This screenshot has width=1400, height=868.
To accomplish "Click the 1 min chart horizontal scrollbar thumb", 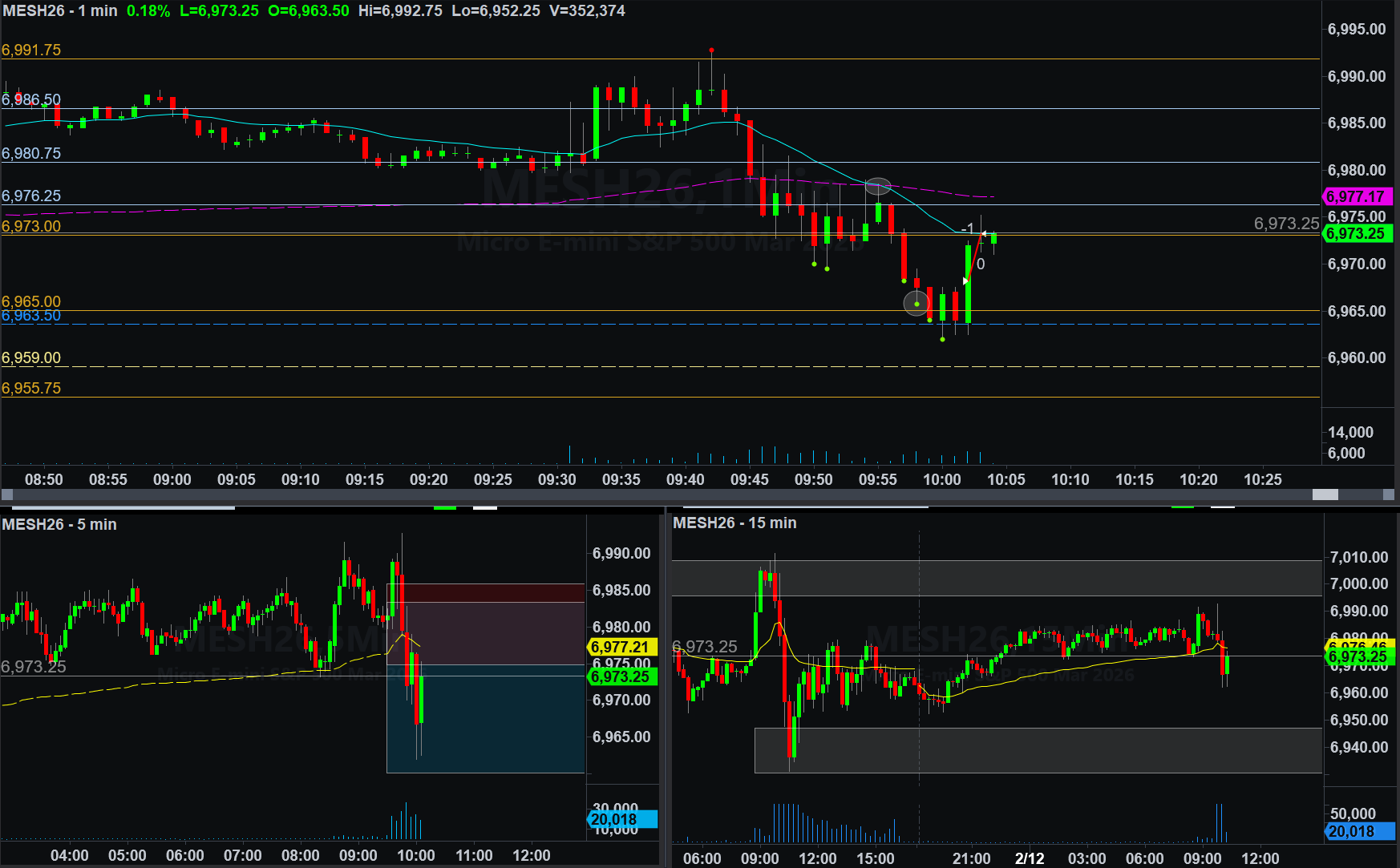I will tap(1325, 495).
